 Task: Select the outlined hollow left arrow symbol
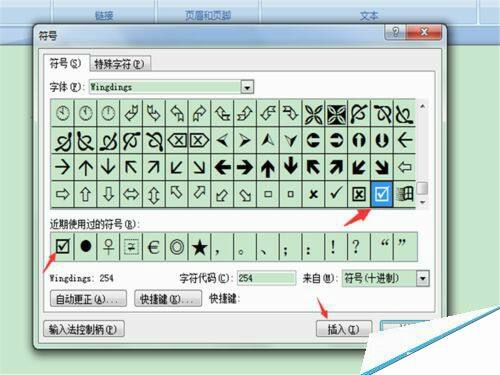coord(405,167)
